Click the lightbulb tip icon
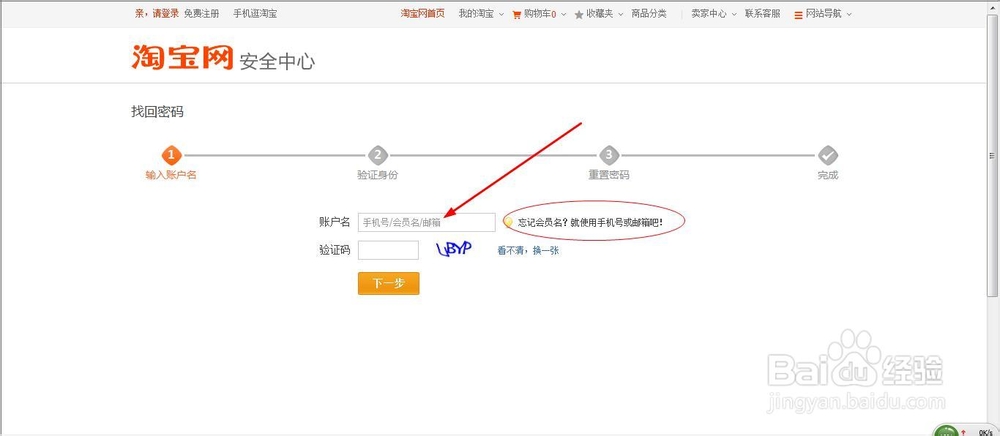The height and width of the screenshot is (436, 1000). pyautogui.click(x=508, y=222)
